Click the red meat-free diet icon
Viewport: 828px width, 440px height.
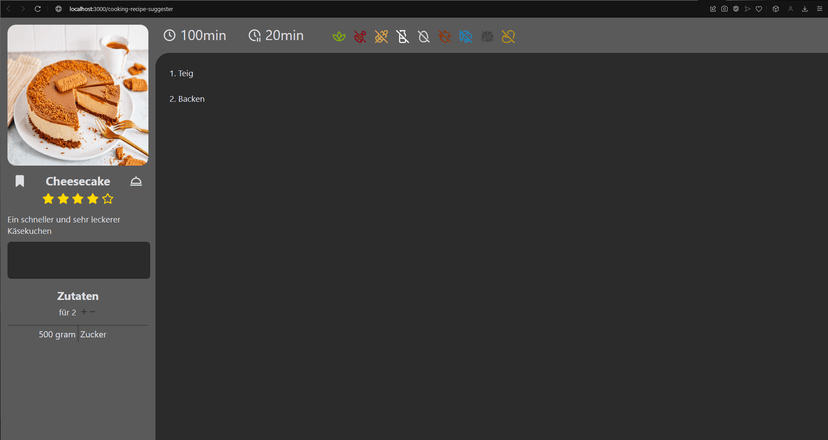pyautogui.click(x=360, y=37)
